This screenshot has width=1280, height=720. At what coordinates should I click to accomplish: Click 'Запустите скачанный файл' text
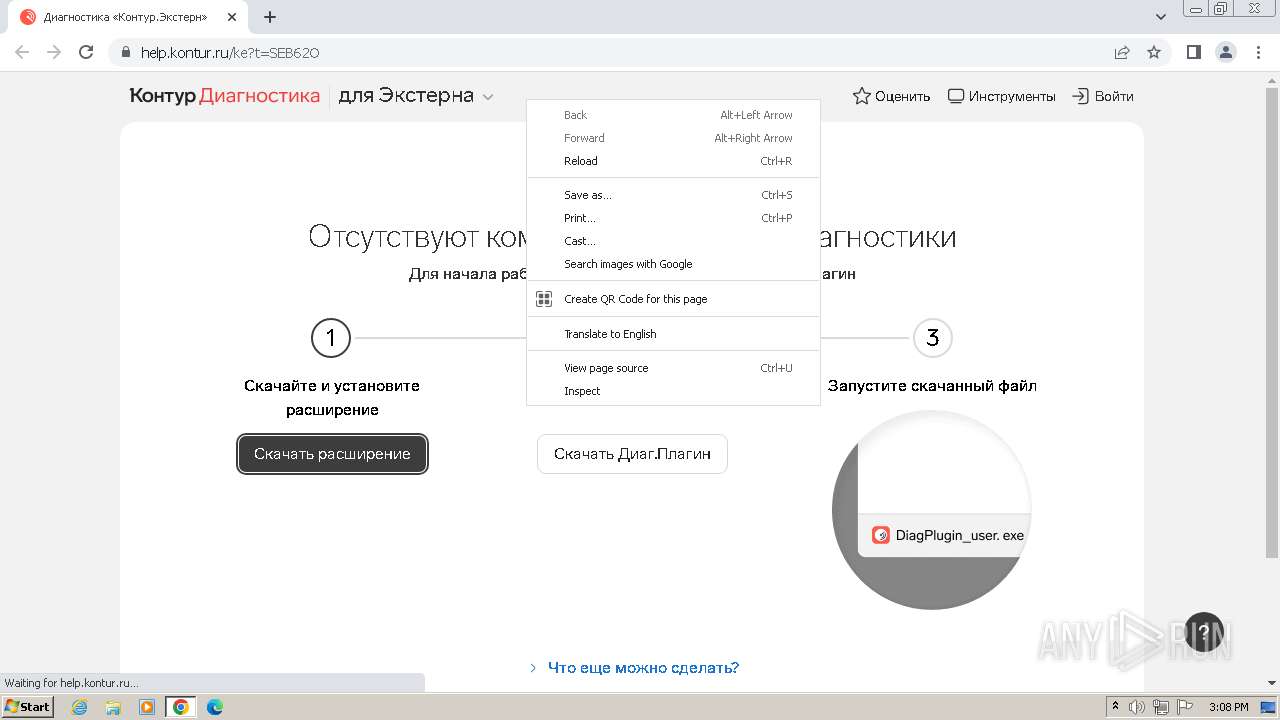[x=932, y=386]
